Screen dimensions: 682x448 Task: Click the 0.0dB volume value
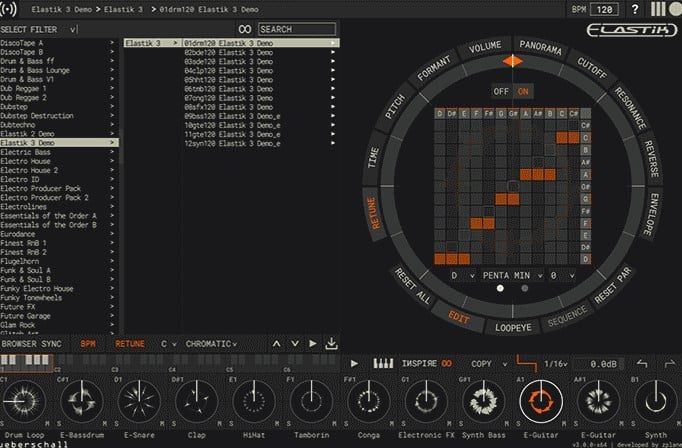(x=603, y=364)
